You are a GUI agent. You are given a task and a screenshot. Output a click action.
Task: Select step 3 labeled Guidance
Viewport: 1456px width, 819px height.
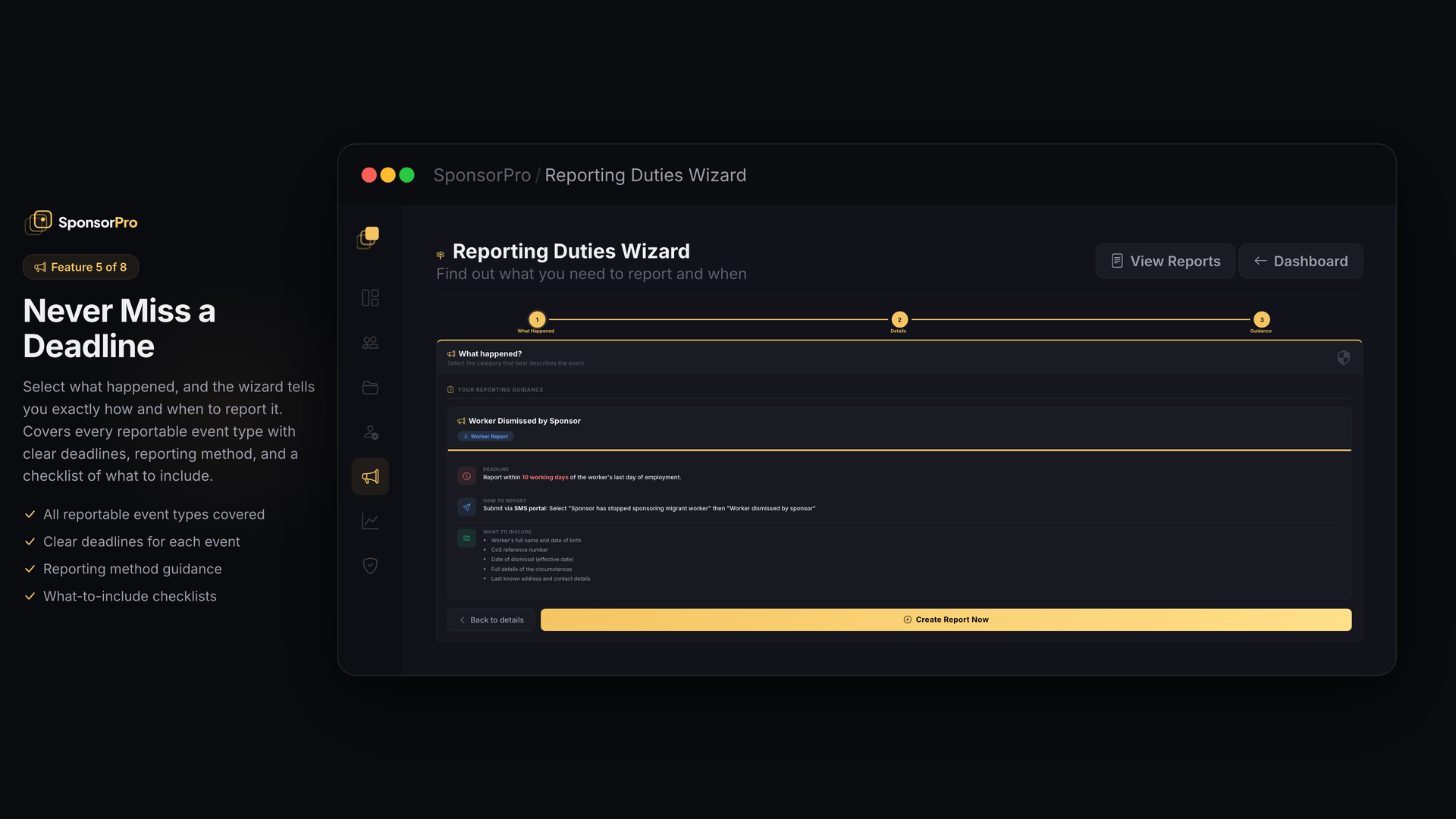point(1261,319)
